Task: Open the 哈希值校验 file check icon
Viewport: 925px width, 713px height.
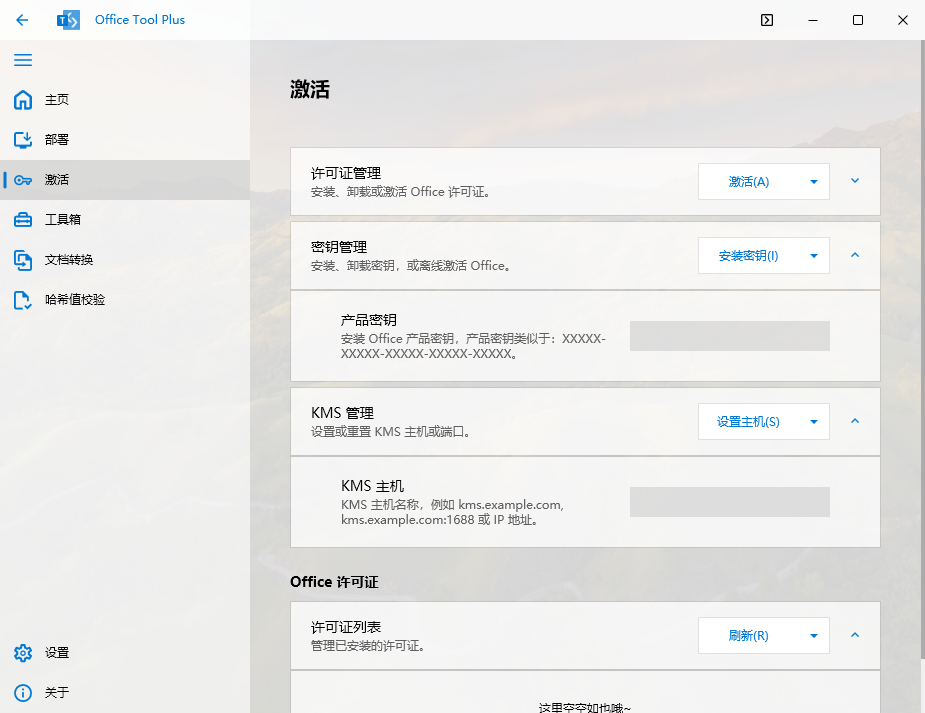Action: point(23,300)
